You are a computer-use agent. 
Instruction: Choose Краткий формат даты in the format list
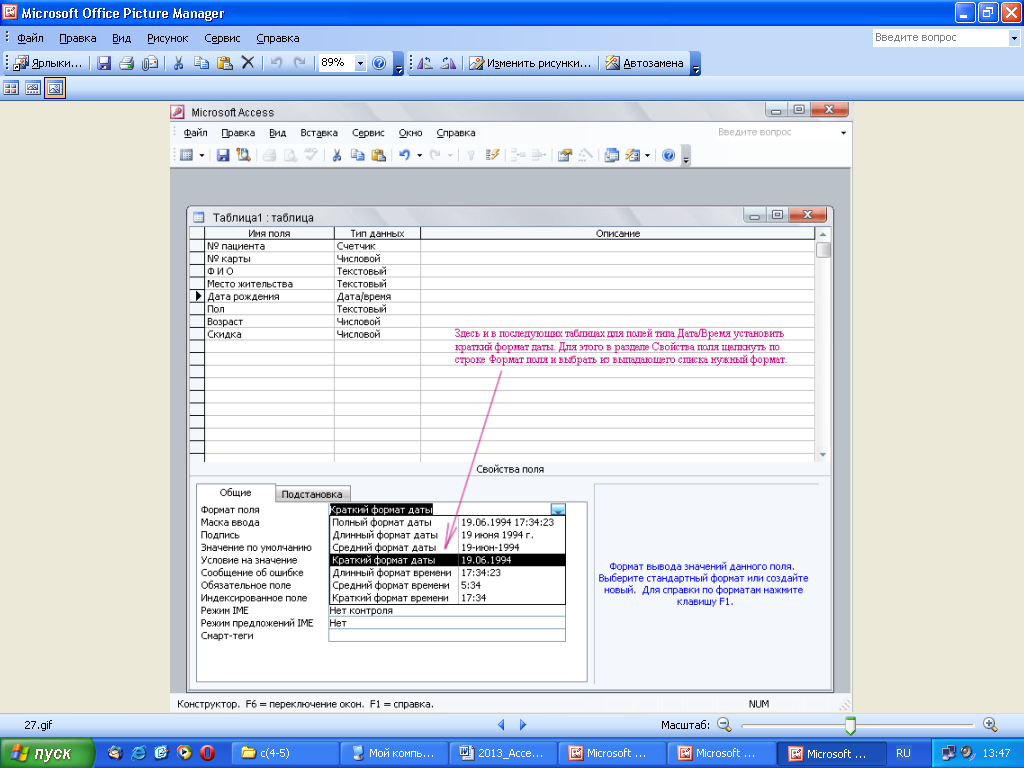tap(447, 560)
